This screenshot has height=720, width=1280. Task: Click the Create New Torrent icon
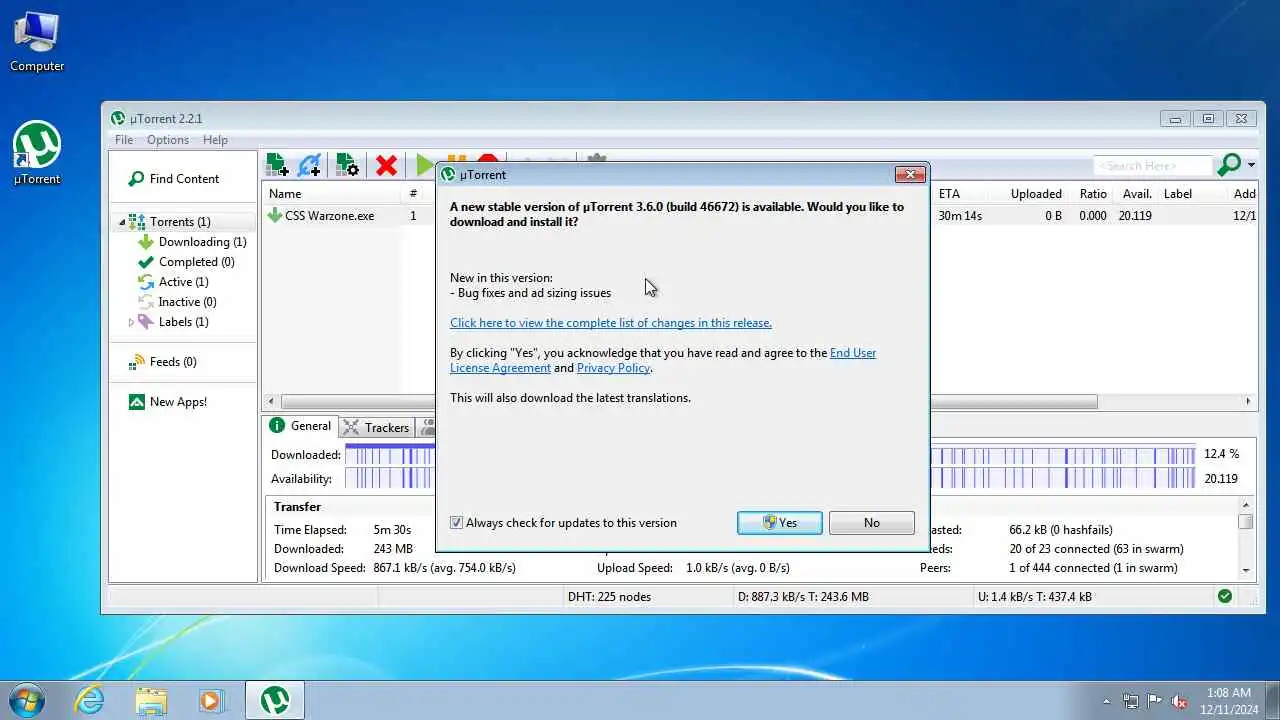pyautogui.click(x=347, y=165)
